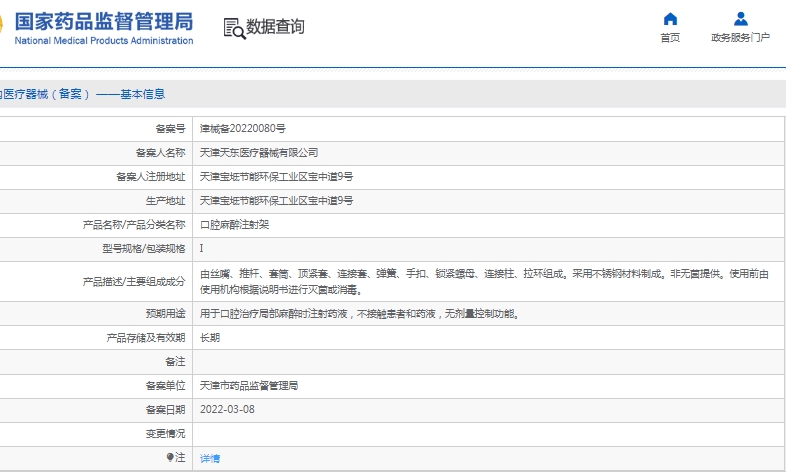Click the 首页 label
786x476 pixels.
click(670, 38)
